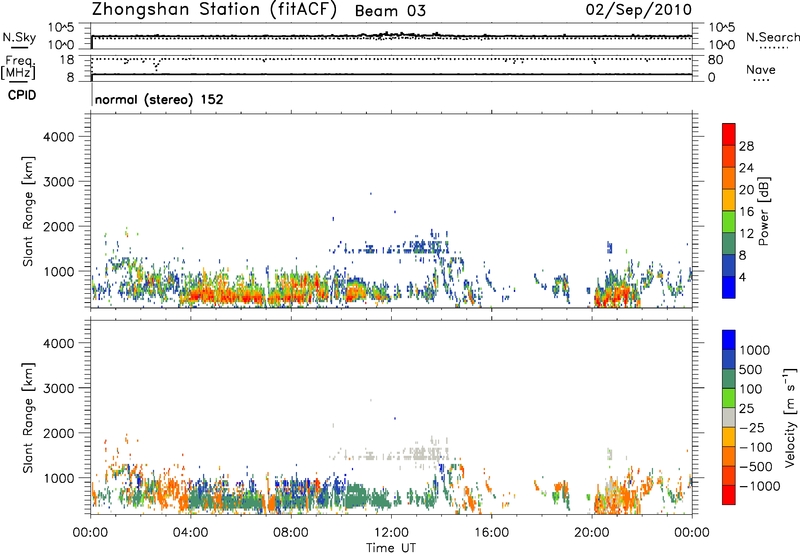Pick Power colorbar light green segment 12 to 16

pyautogui.click(x=729, y=221)
